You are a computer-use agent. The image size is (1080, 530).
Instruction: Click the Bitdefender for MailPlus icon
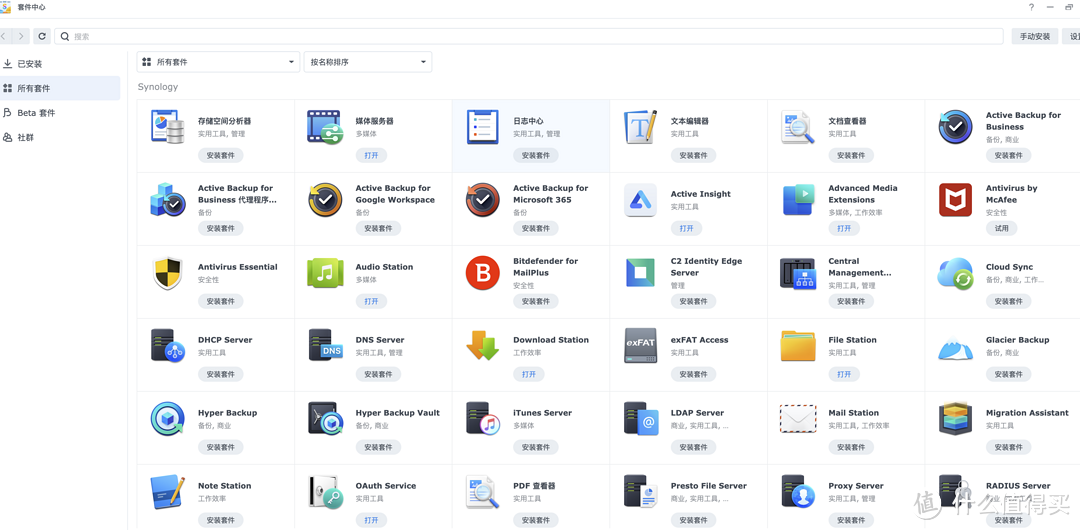click(x=482, y=273)
